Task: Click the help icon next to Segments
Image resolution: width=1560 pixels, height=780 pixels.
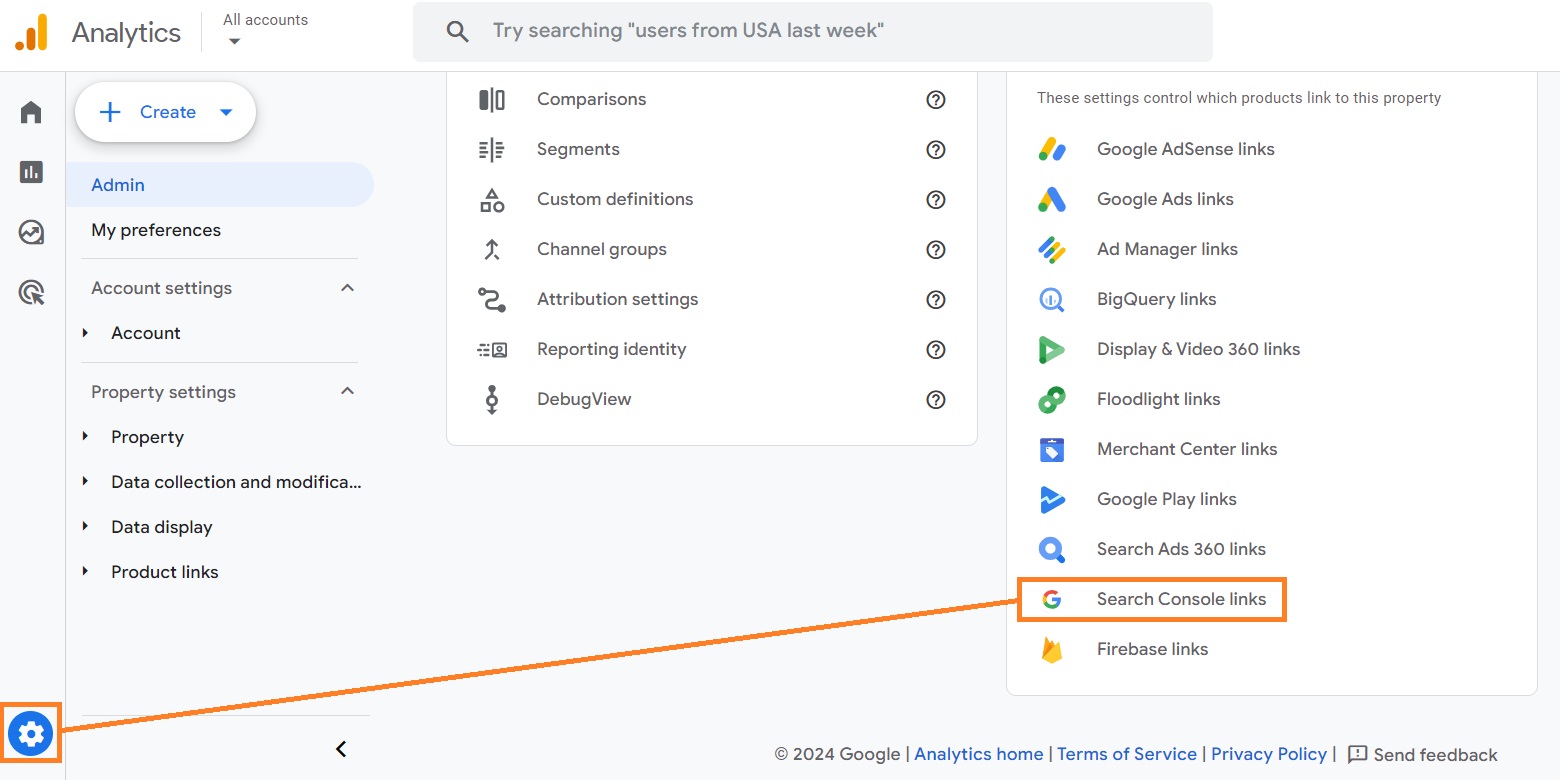Action: click(x=936, y=150)
